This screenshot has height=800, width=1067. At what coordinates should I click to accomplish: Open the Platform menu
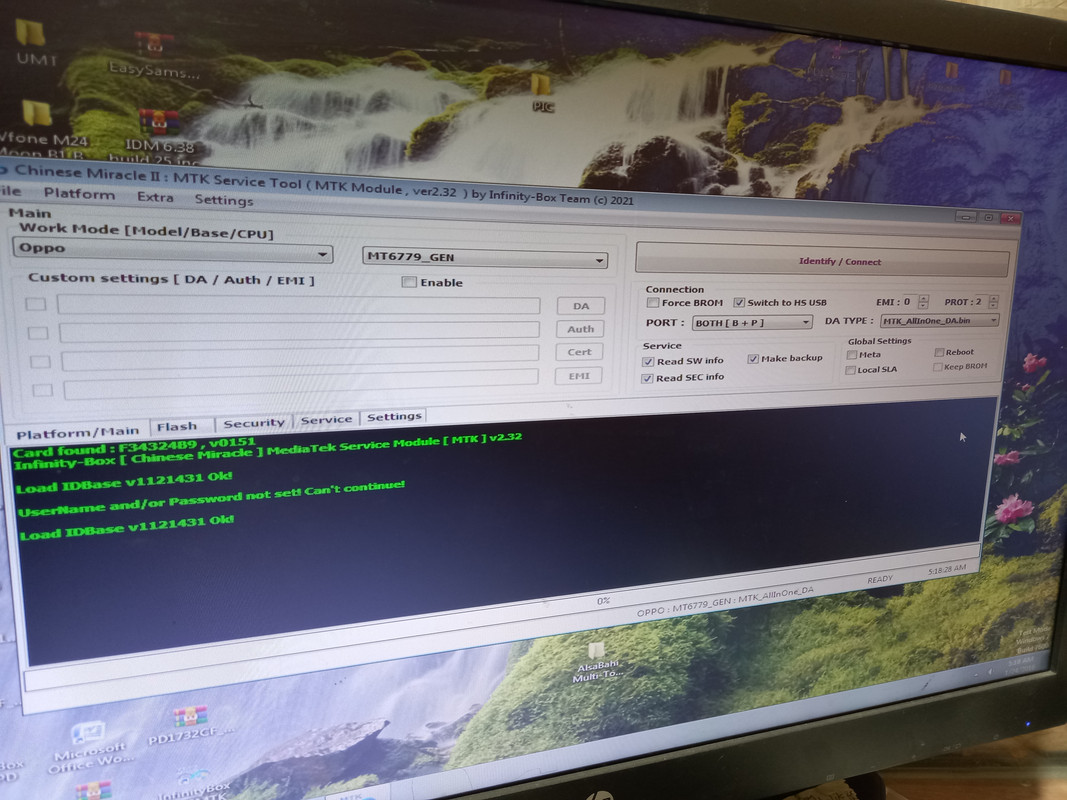point(79,194)
